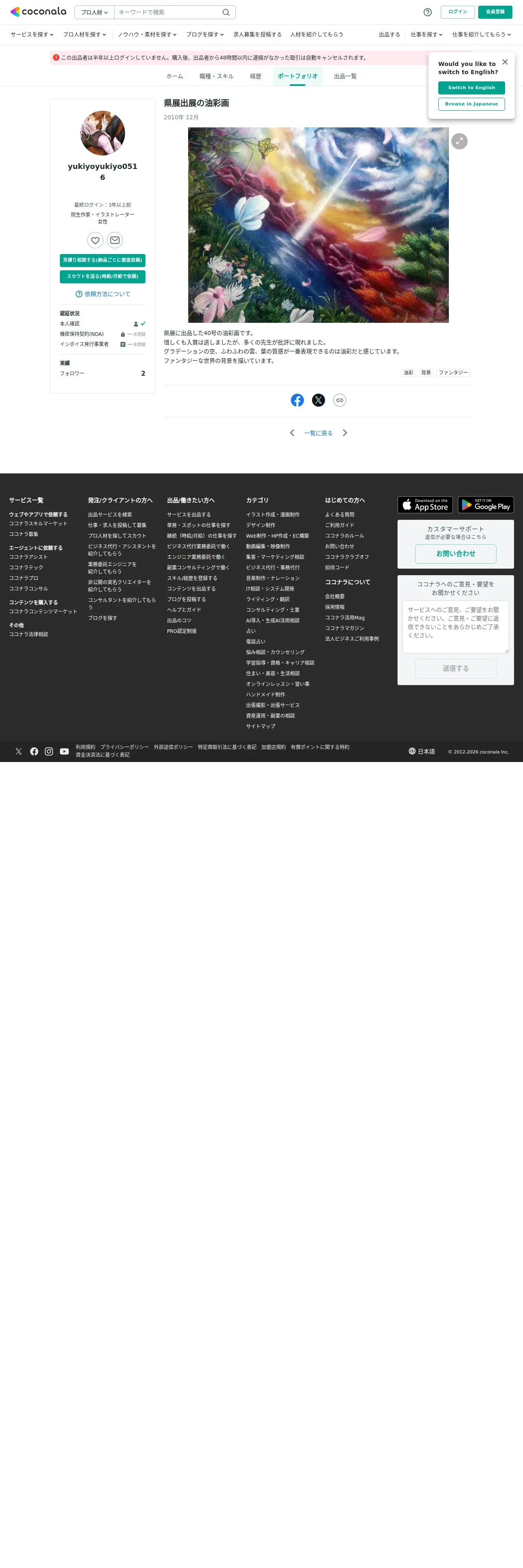Click the App Store download badge

425,505
